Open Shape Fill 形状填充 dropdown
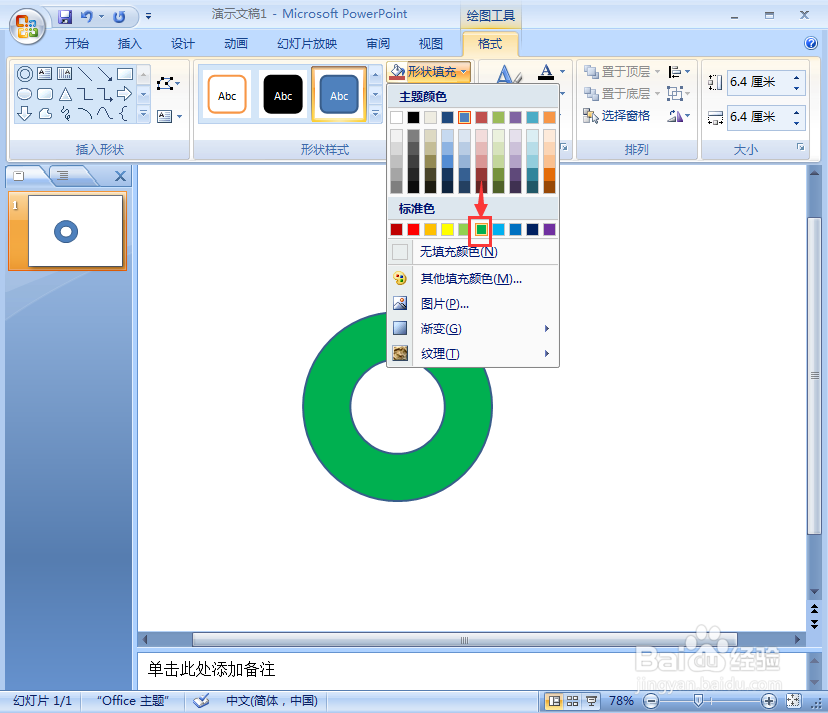This screenshot has width=828, height=713. tap(429, 71)
